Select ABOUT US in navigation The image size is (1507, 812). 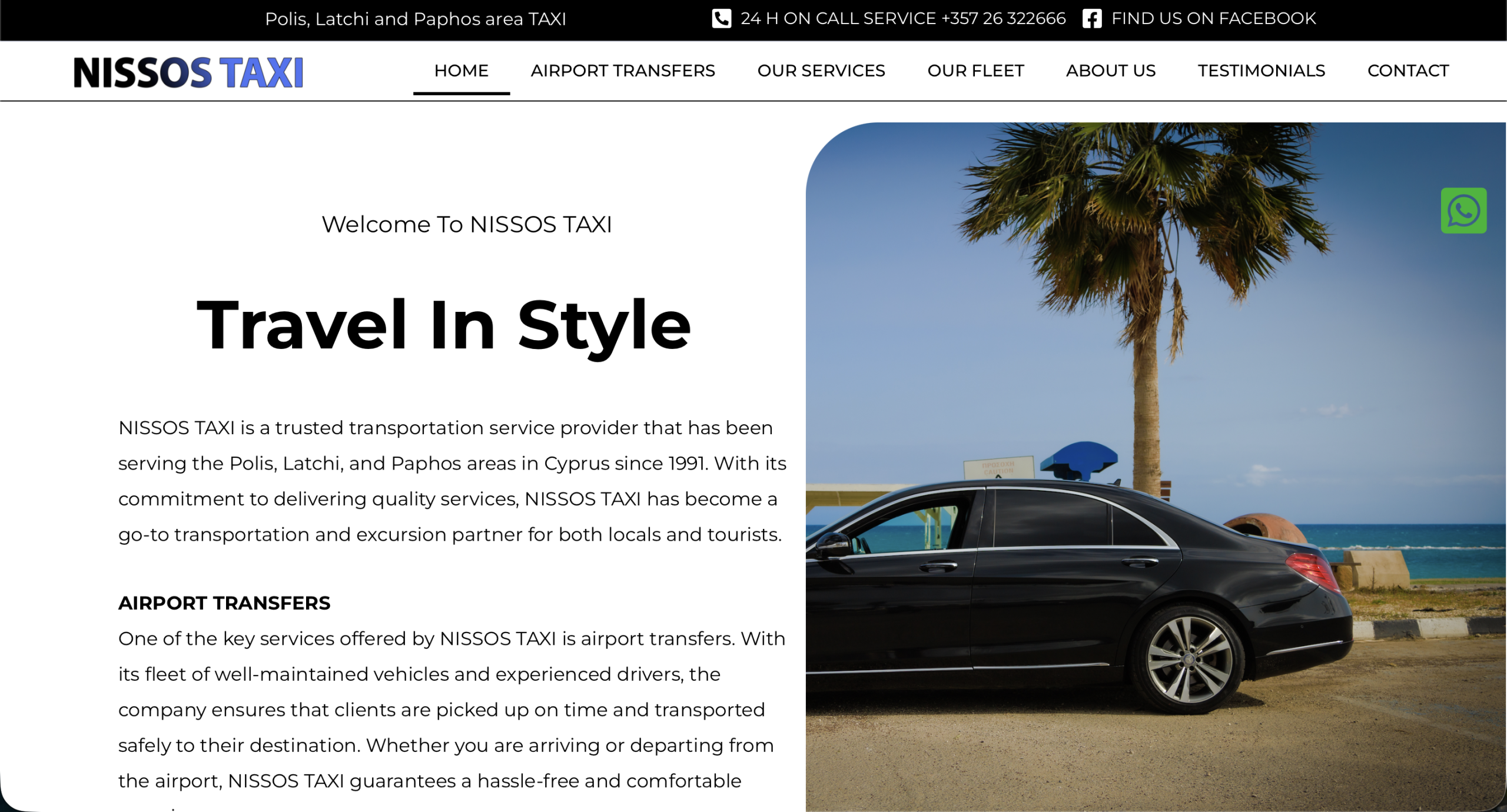(x=1110, y=71)
